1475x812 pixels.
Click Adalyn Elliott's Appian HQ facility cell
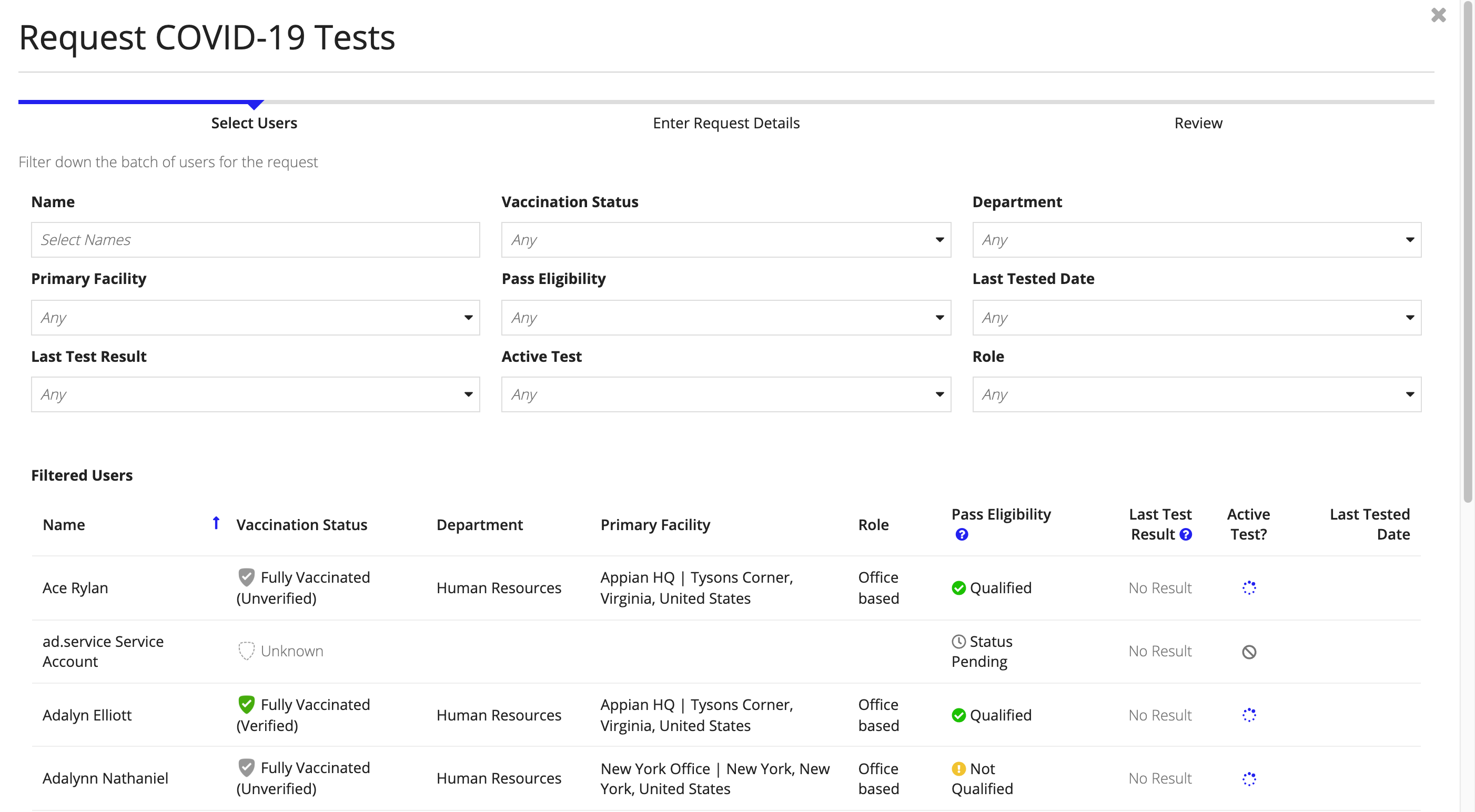(696, 715)
